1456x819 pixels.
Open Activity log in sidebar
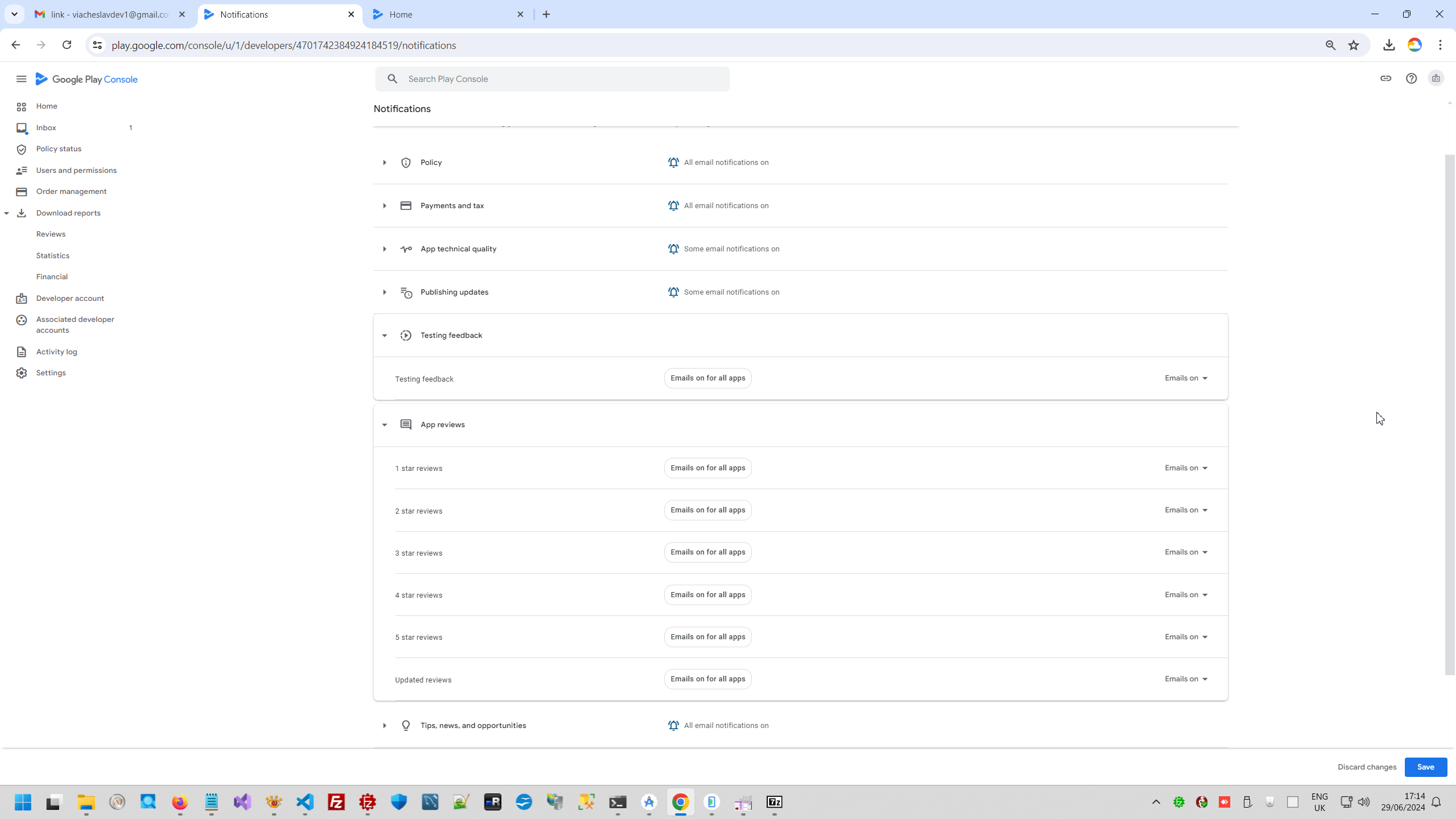click(x=56, y=352)
